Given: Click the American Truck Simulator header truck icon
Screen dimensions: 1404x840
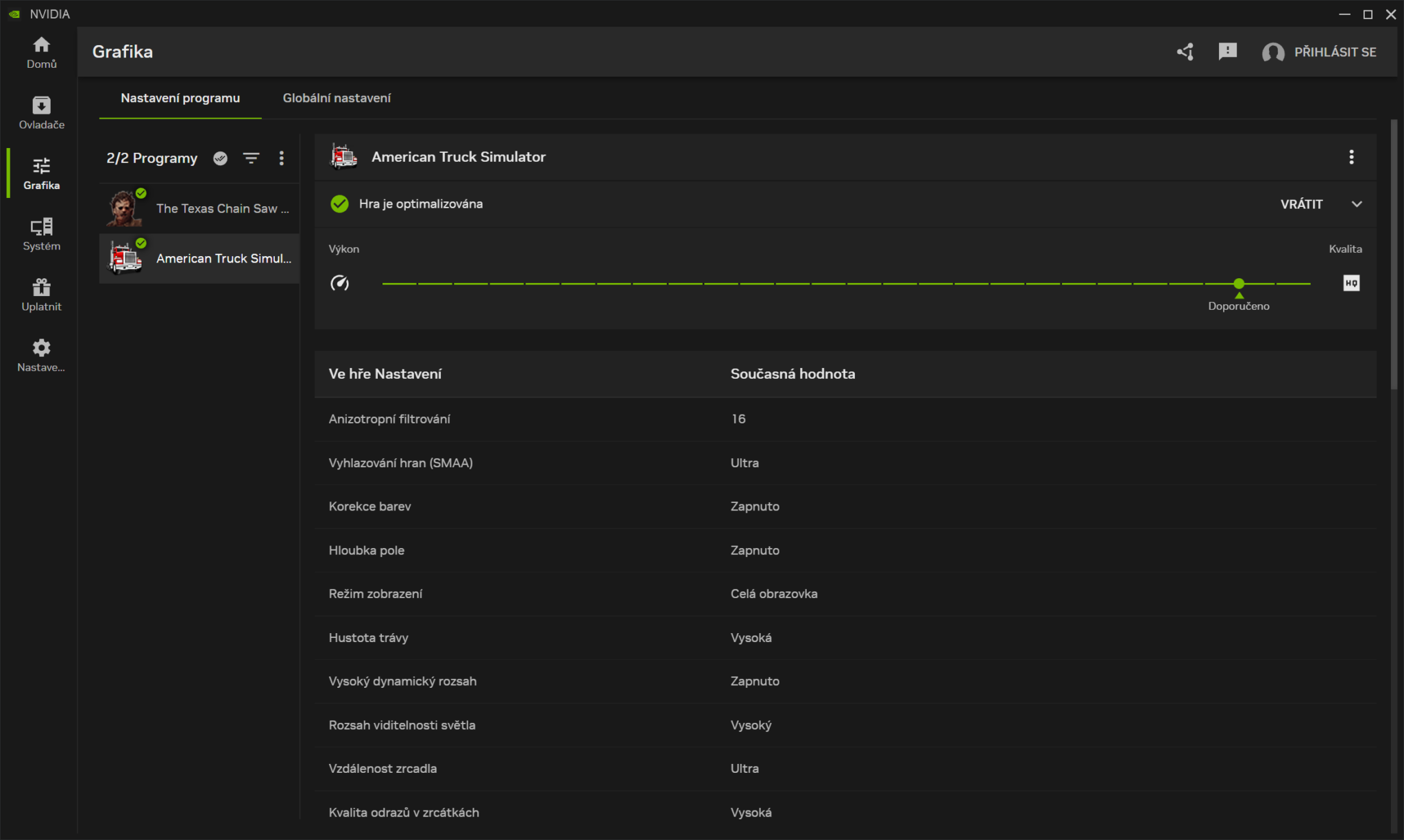Looking at the screenshot, I should pos(344,156).
